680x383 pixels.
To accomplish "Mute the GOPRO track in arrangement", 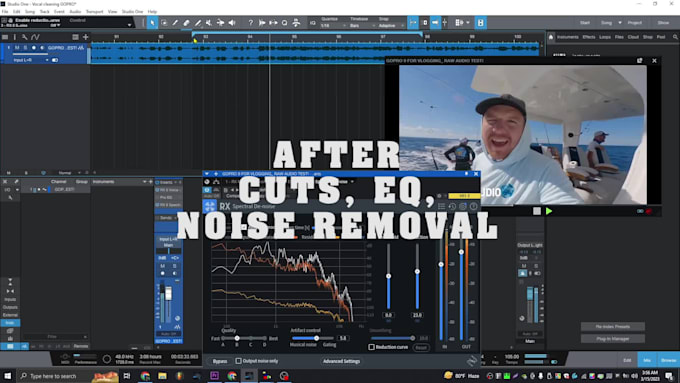I will 17,48.
